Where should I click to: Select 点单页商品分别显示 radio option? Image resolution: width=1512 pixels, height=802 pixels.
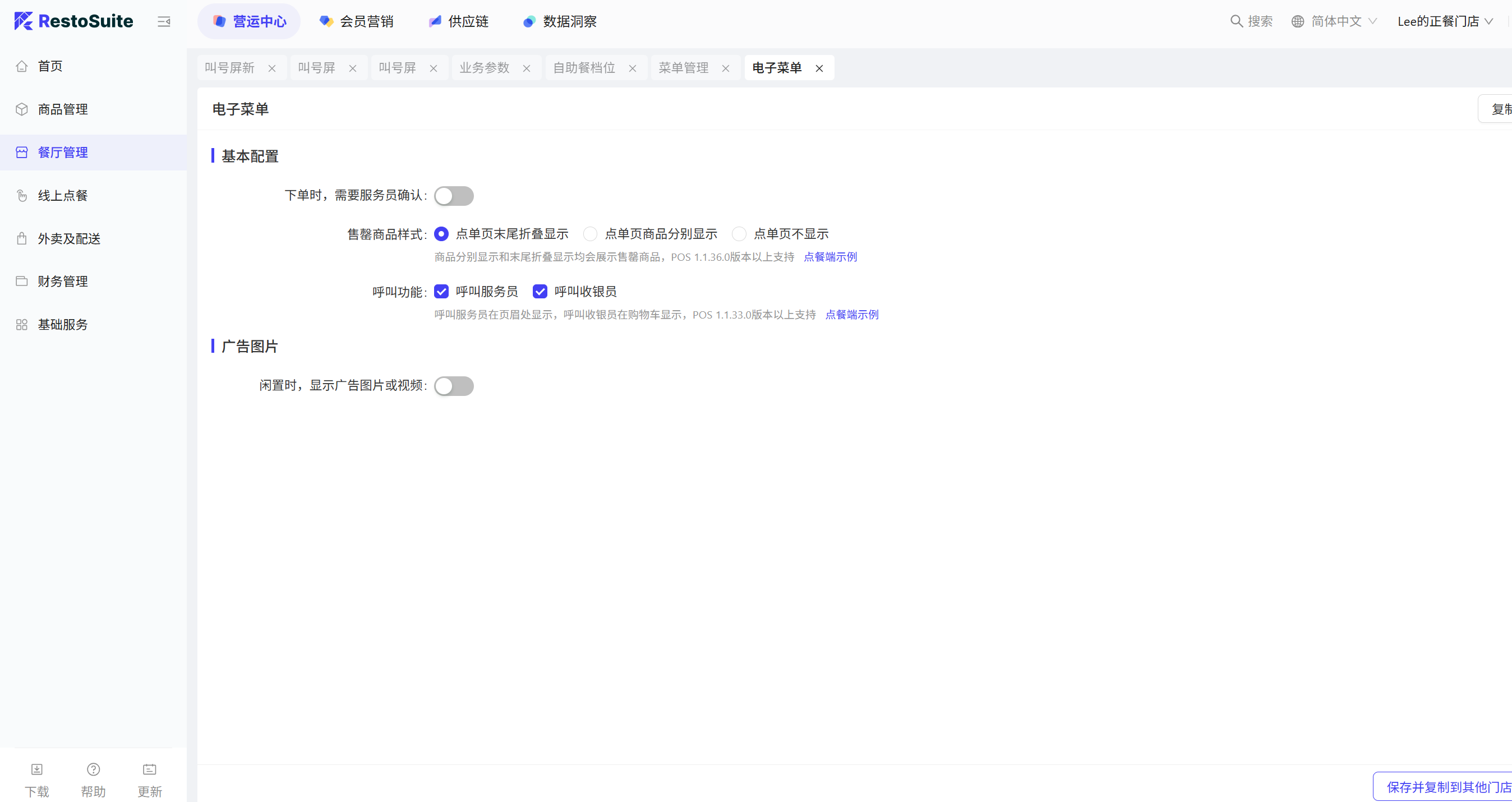click(x=590, y=234)
